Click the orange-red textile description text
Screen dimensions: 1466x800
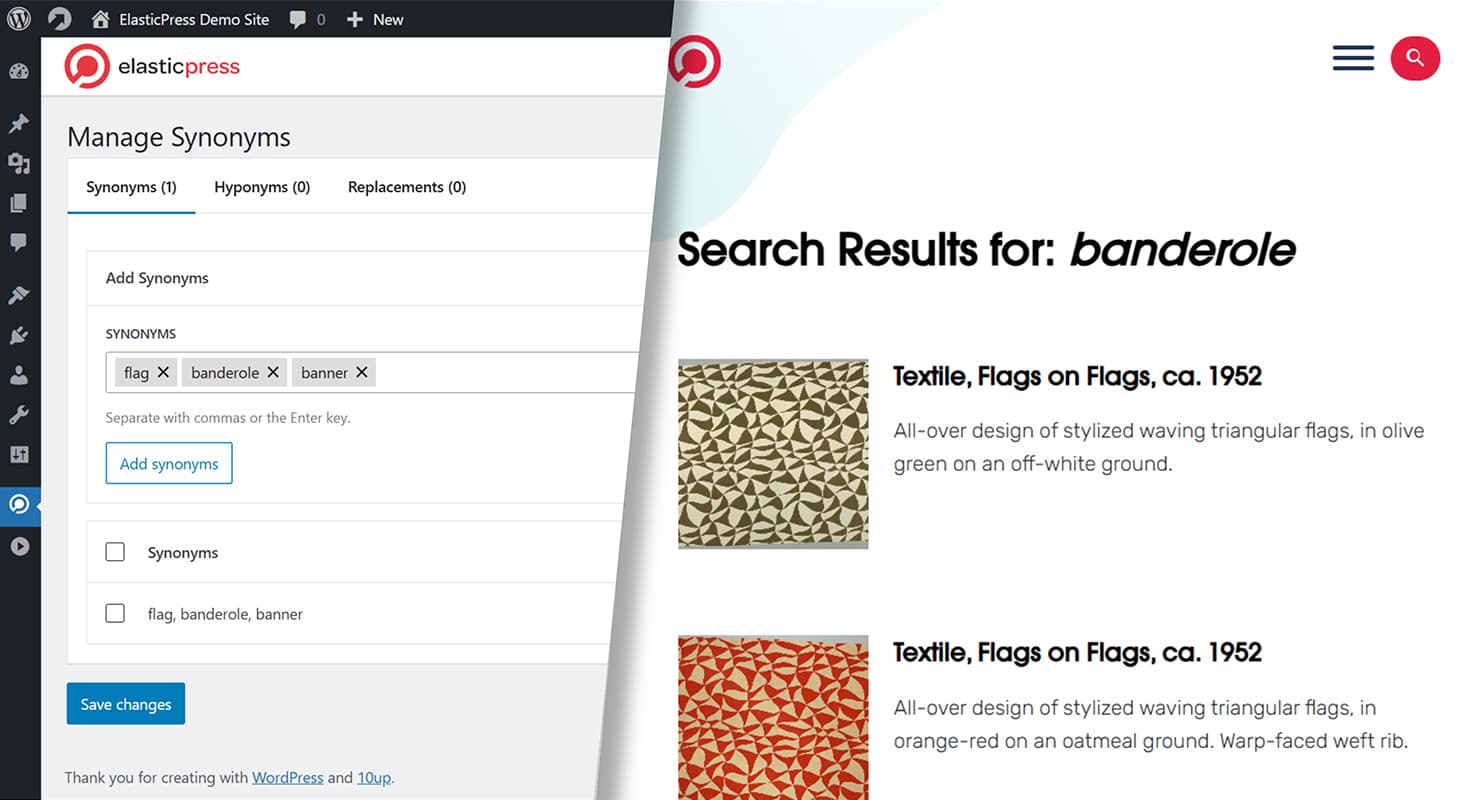[1151, 724]
